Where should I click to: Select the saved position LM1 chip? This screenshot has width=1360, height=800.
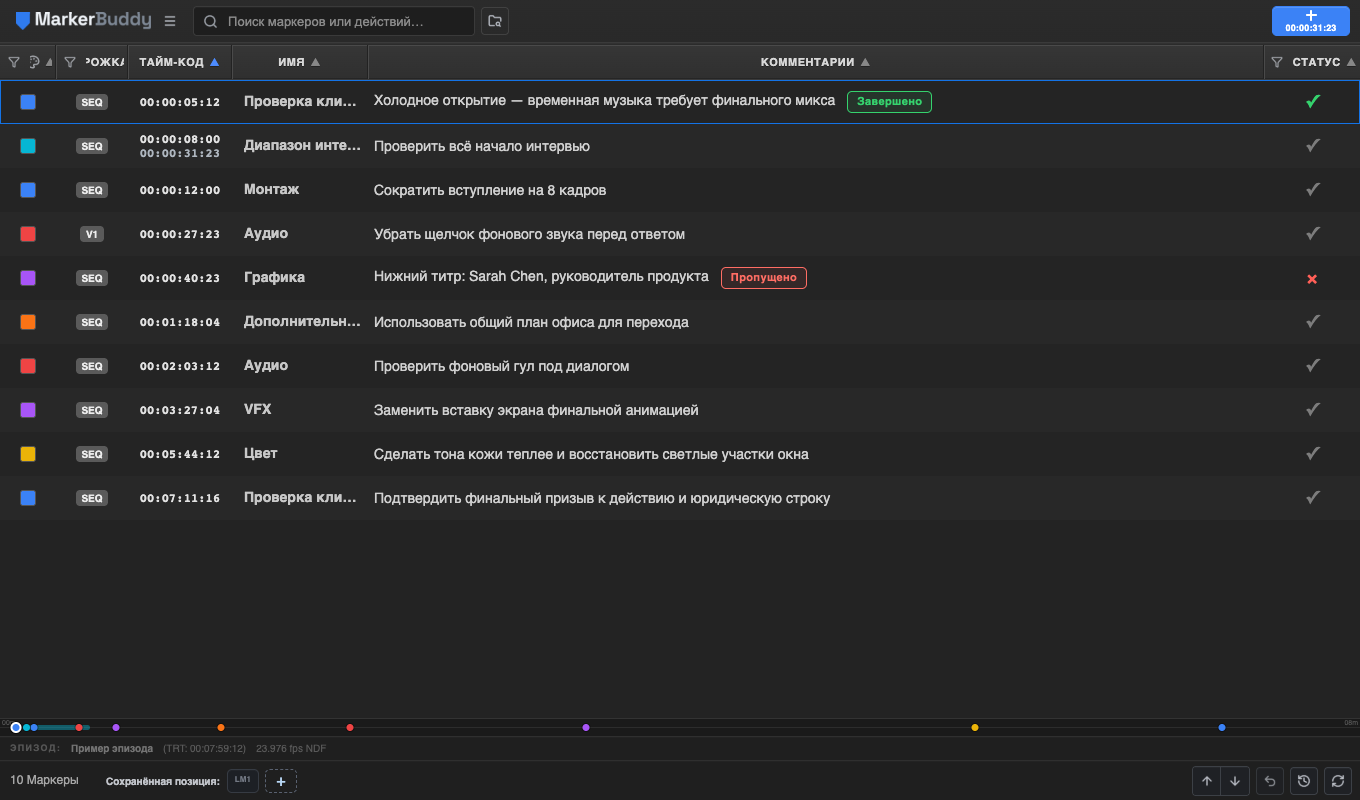click(x=243, y=780)
